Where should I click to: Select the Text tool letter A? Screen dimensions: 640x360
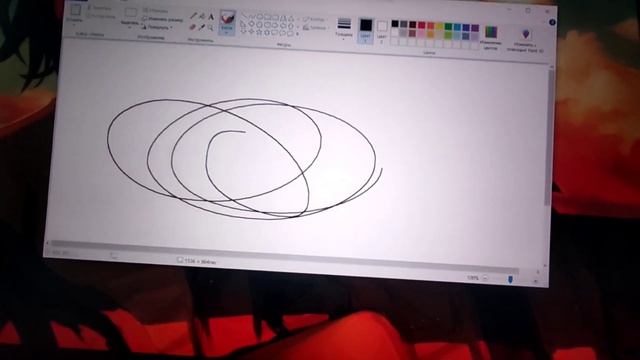[211, 17]
